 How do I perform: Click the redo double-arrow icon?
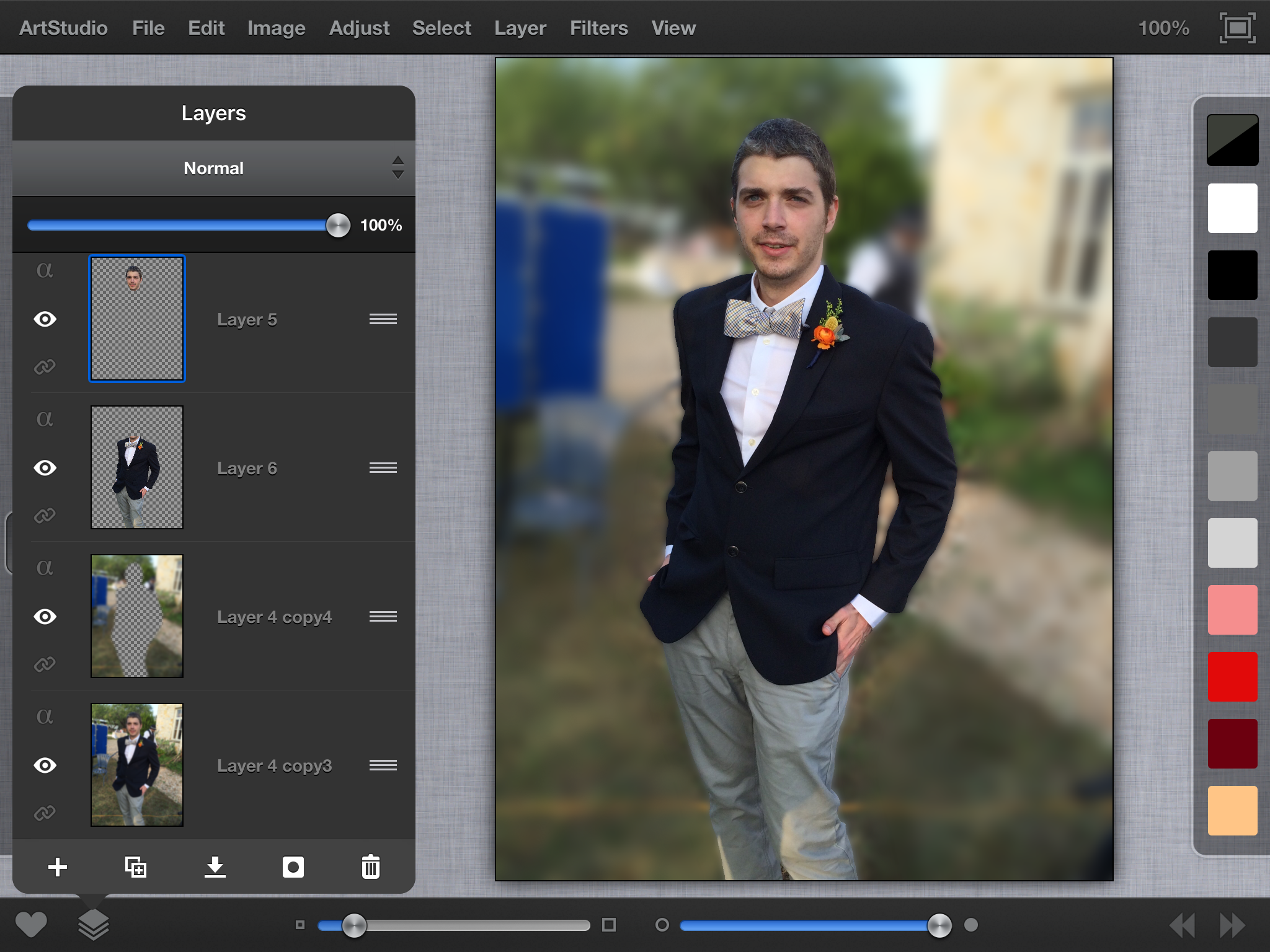[1232, 925]
